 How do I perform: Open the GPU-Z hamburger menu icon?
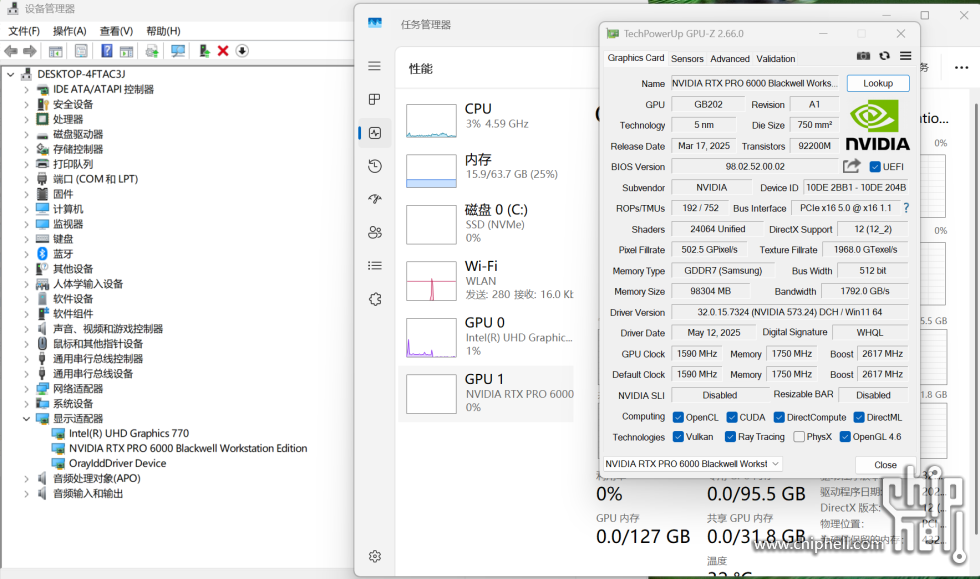905,56
